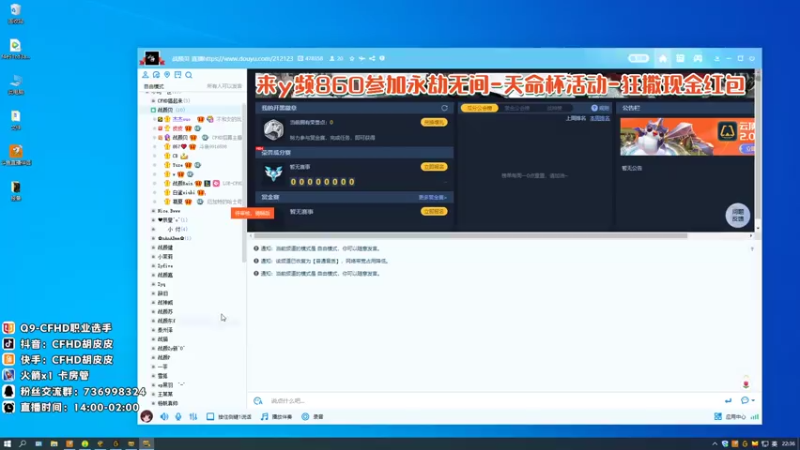
Task: Expand the Nice.Boom channel
Action: click(154, 211)
